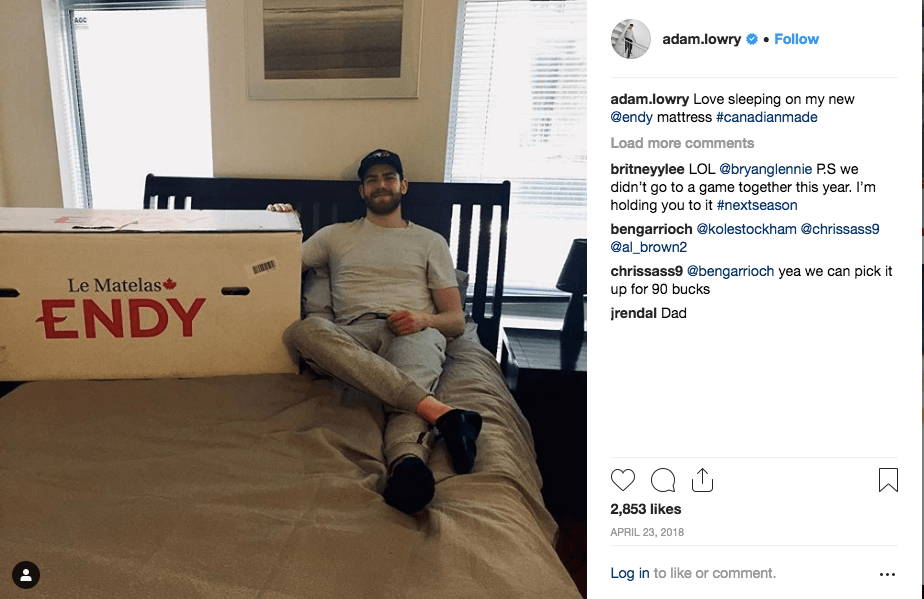View the 2,853 likes list
Viewport: 924px width, 599px height.
(645, 509)
